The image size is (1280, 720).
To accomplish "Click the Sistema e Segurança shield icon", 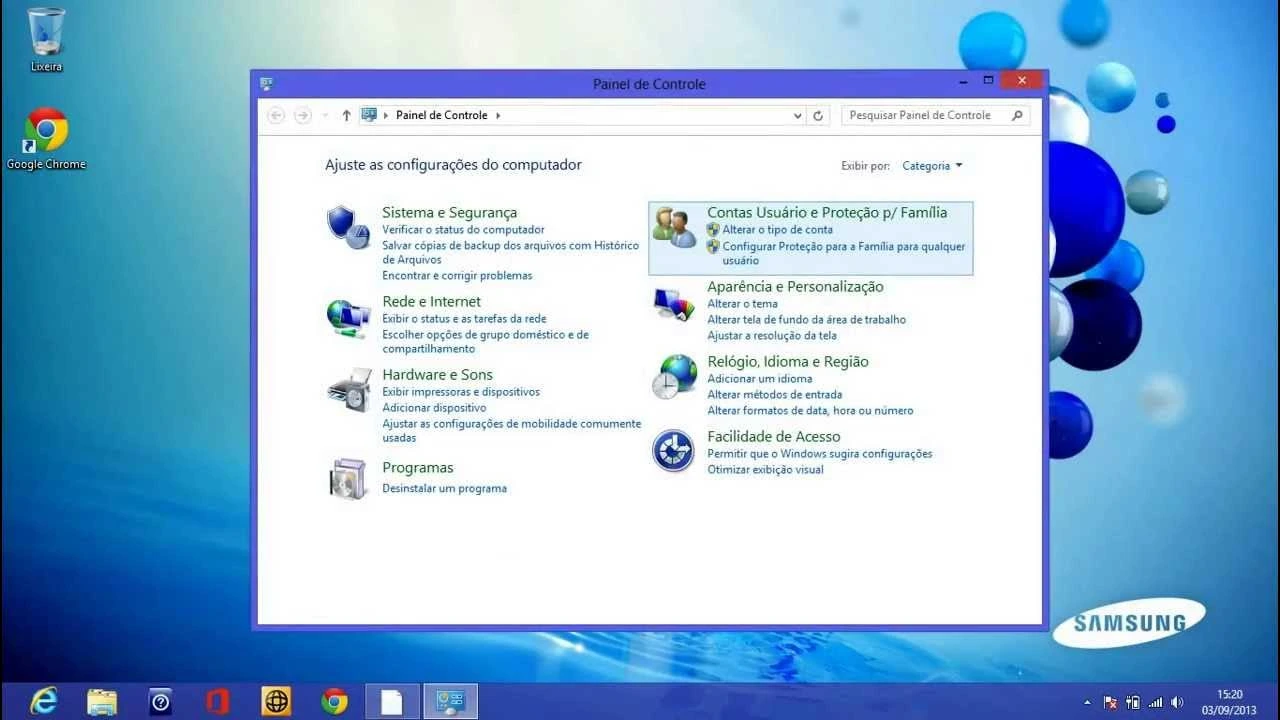I will (348, 227).
